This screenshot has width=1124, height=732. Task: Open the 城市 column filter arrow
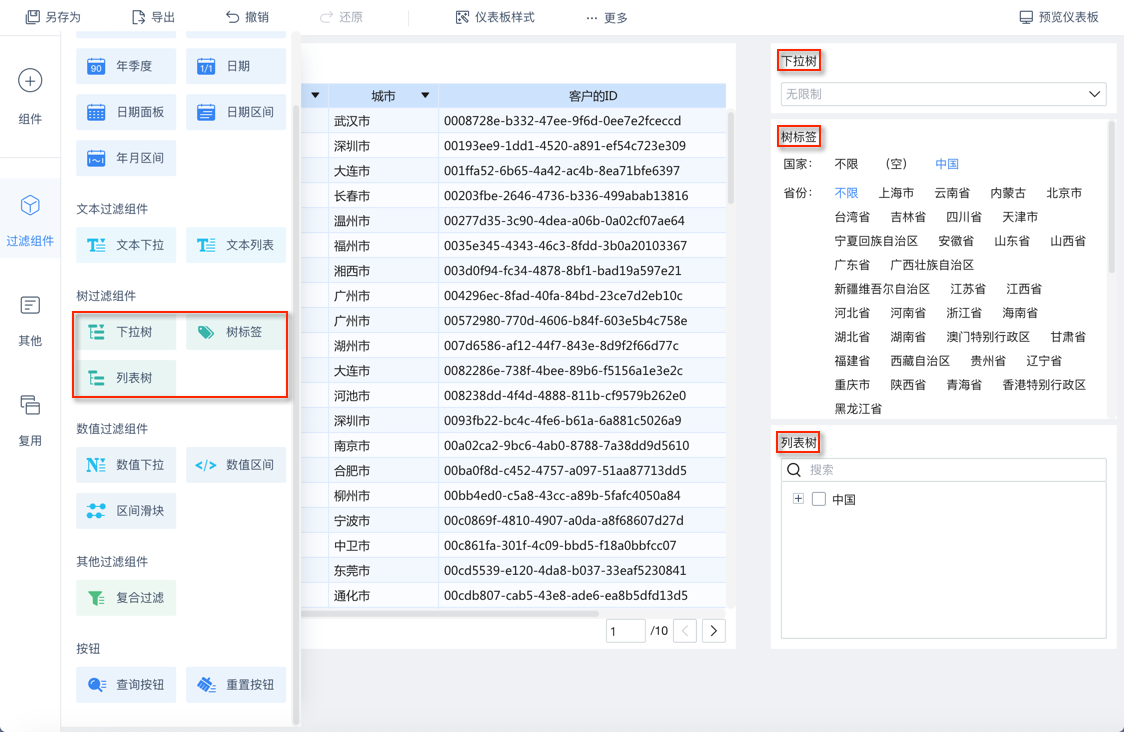coord(425,96)
